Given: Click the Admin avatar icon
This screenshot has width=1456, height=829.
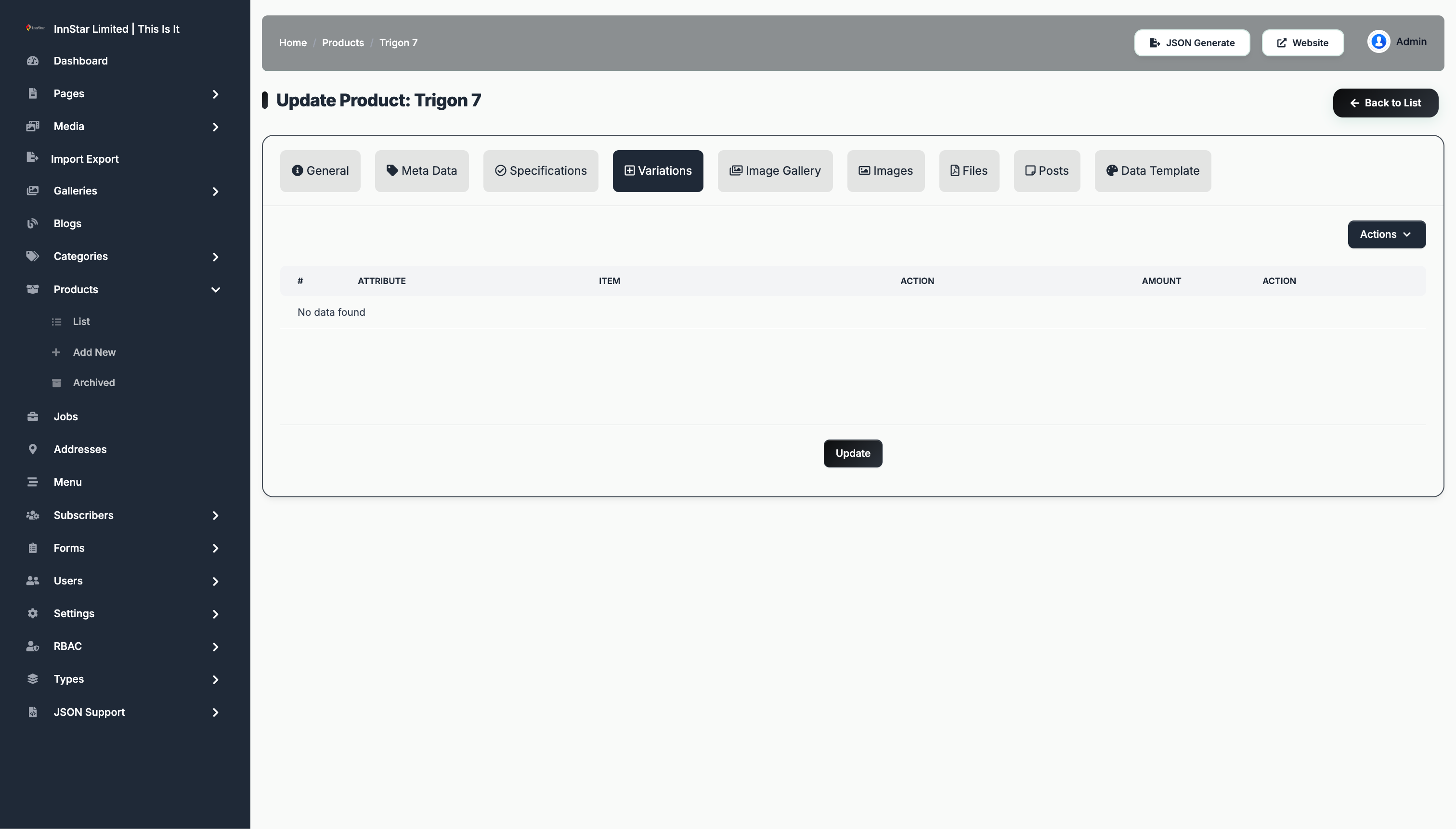Looking at the screenshot, I should point(1378,41).
